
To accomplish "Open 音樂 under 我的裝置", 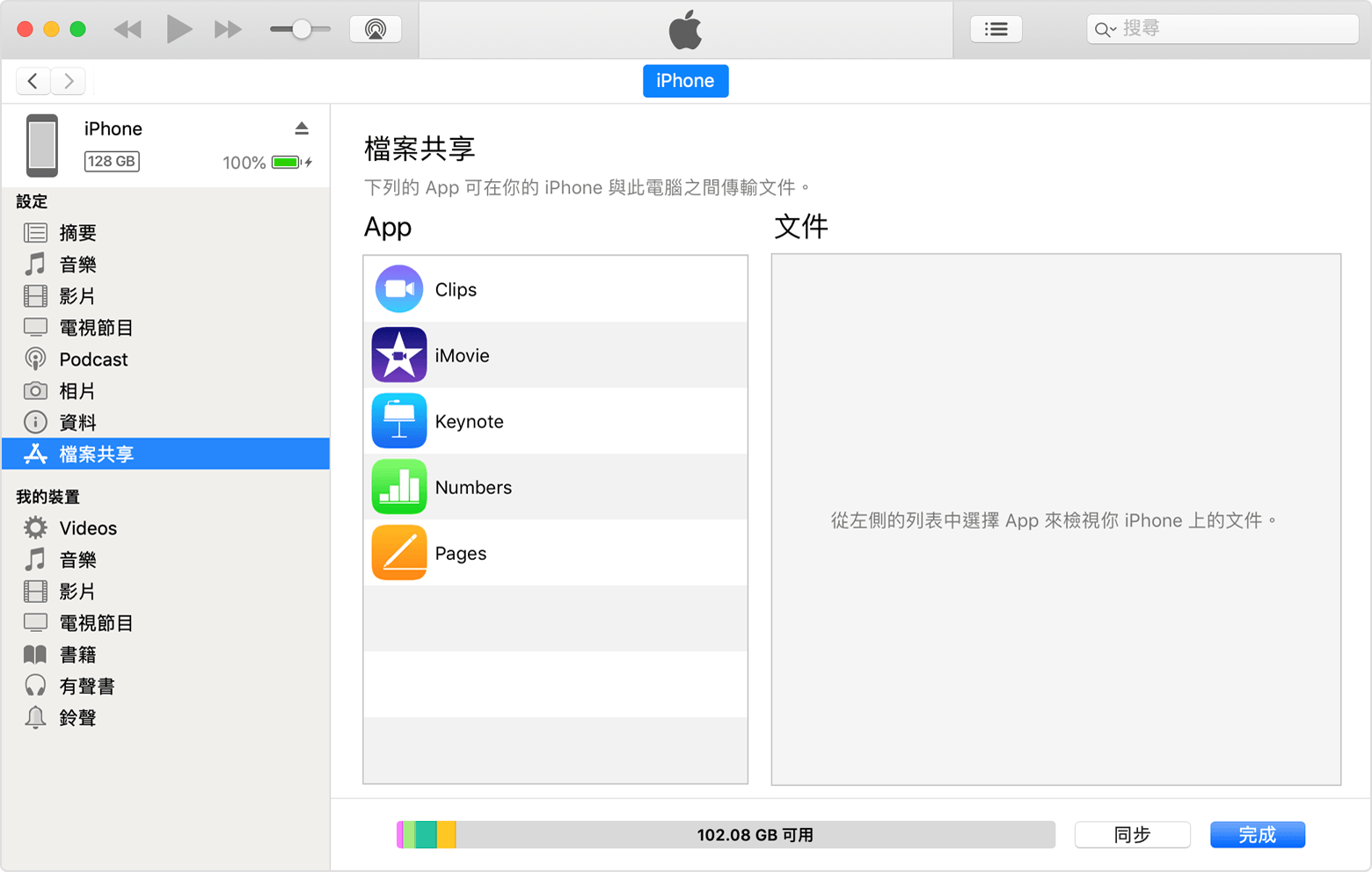I will 165,560.
